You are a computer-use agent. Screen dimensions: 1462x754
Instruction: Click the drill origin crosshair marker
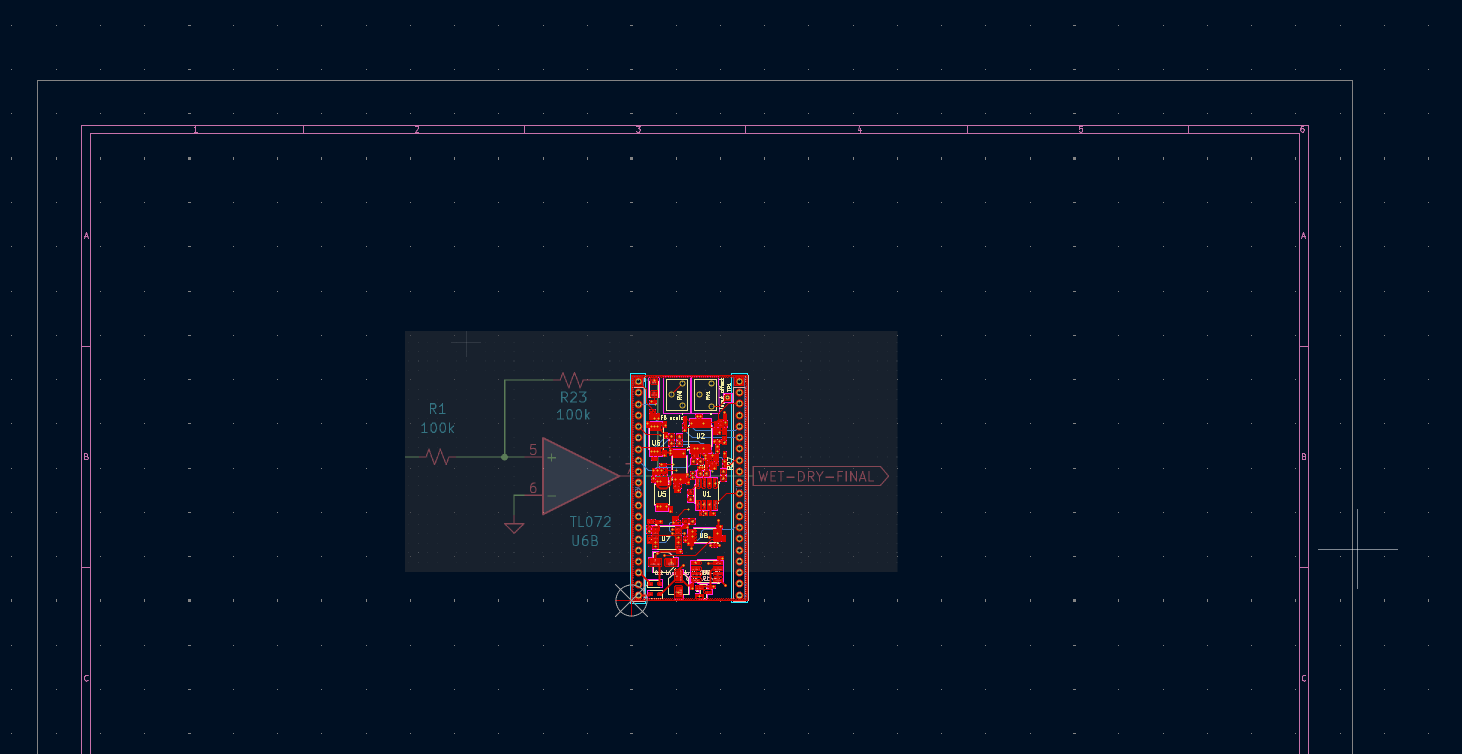(631, 601)
